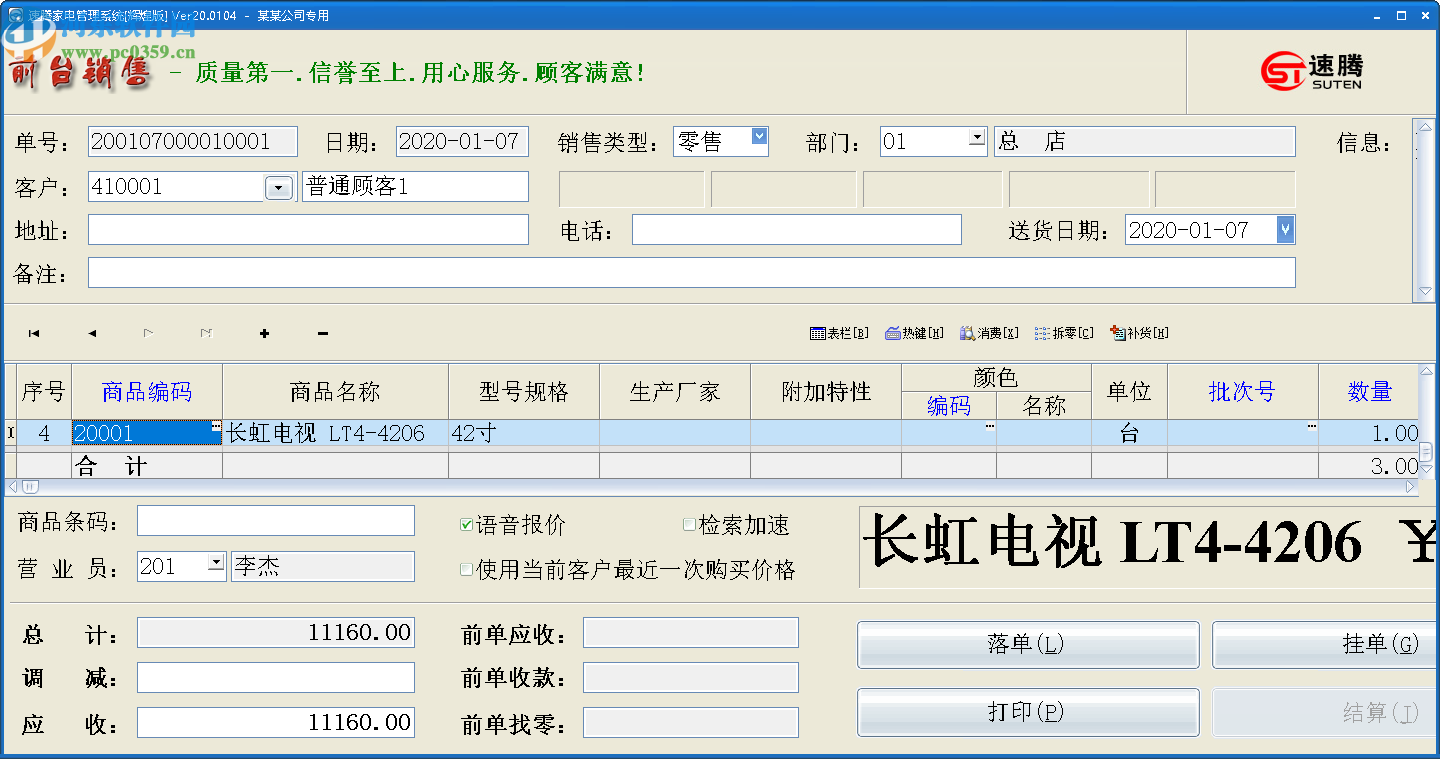
Task: Click the 拆零[C] split-unit icon
Action: 1061,334
